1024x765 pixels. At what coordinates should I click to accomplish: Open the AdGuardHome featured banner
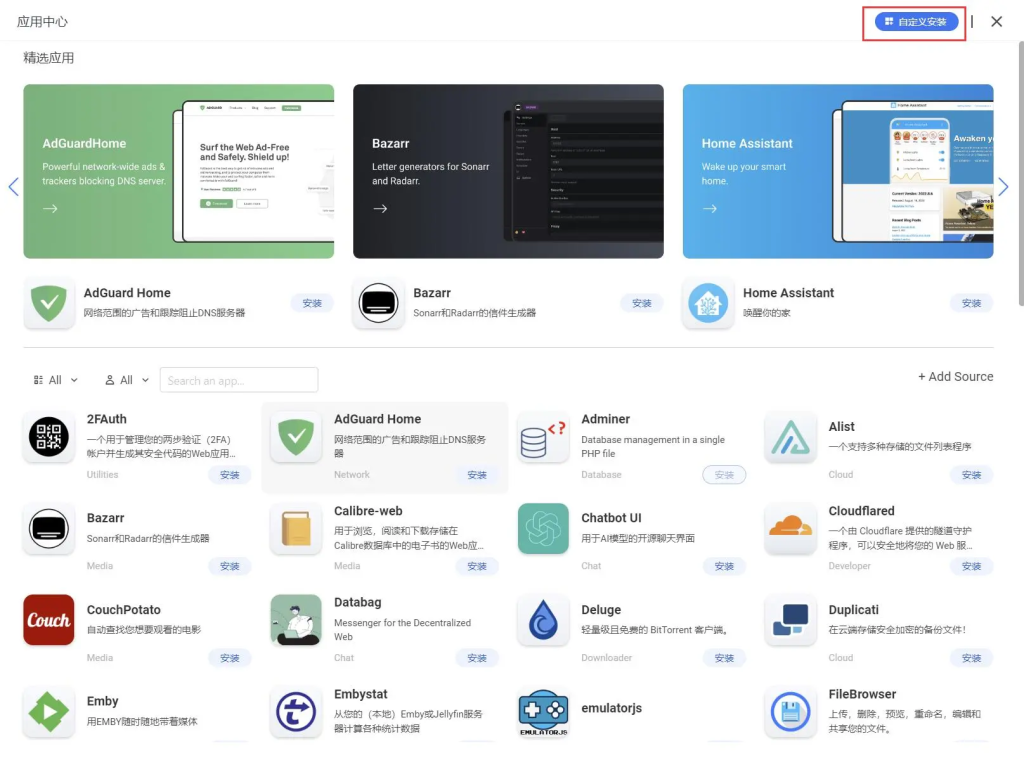[179, 171]
